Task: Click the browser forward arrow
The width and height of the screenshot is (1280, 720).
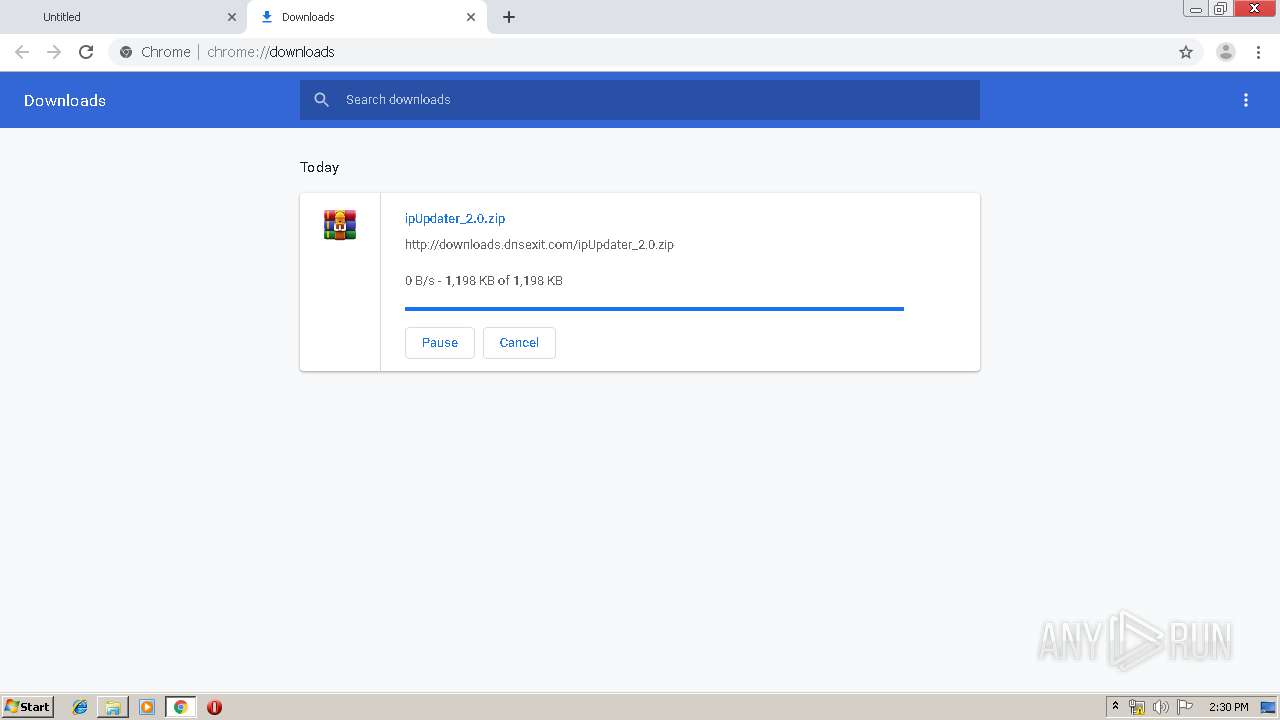Action: [54, 52]
